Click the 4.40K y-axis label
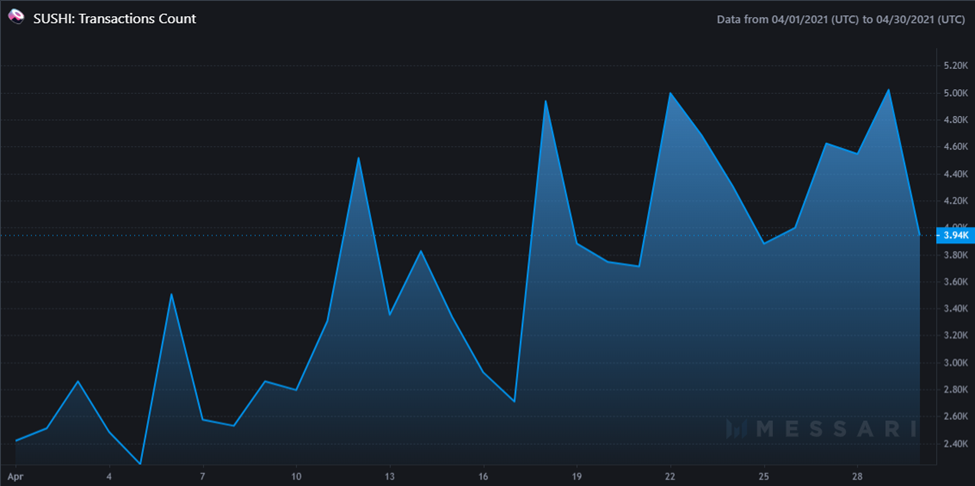975x486 pixels. 956,174
